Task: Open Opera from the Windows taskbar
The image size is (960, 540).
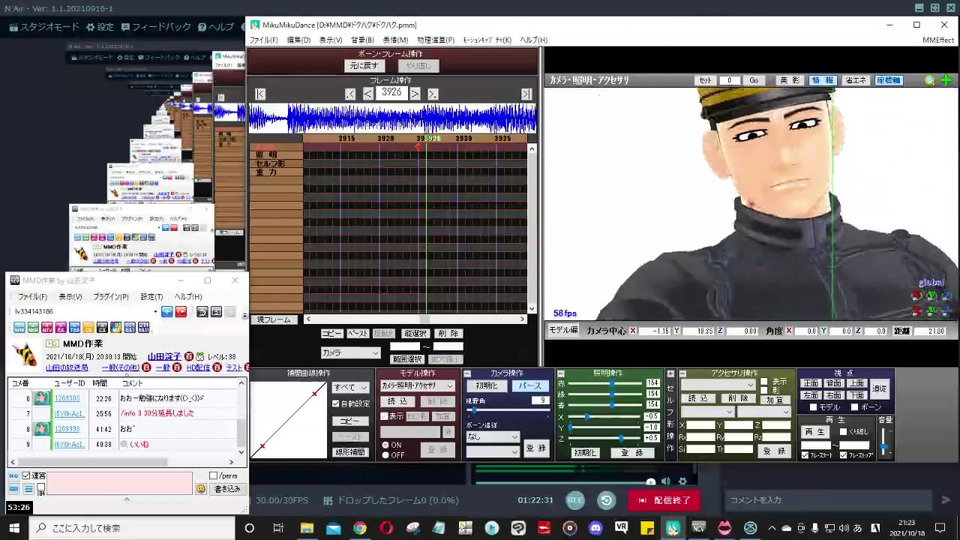Action: [386, 528]
